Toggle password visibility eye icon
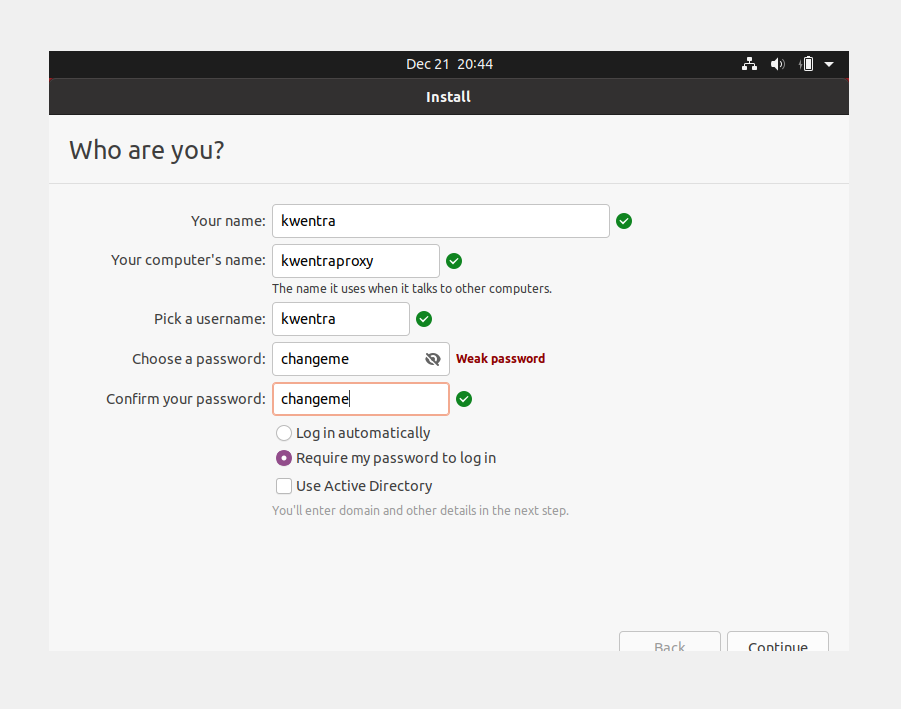This screenshot has height=709, width=901. (433, 359)
